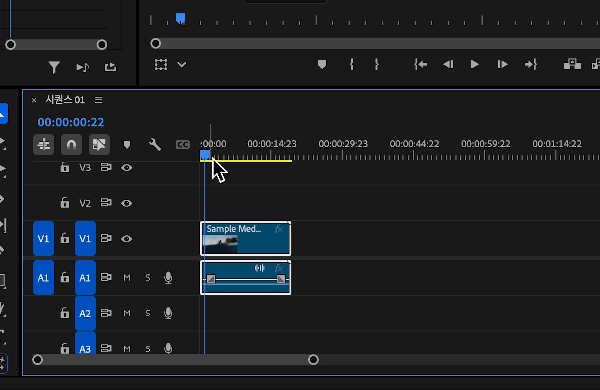Mute the A3 track

coord(127,349)
